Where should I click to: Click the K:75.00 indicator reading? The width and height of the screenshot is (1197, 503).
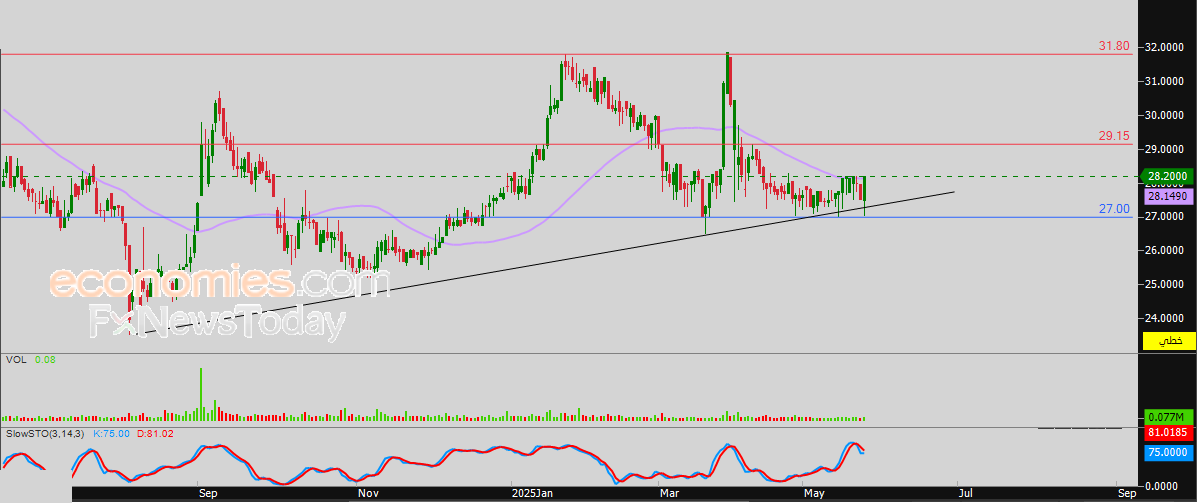tap(111, 434)
